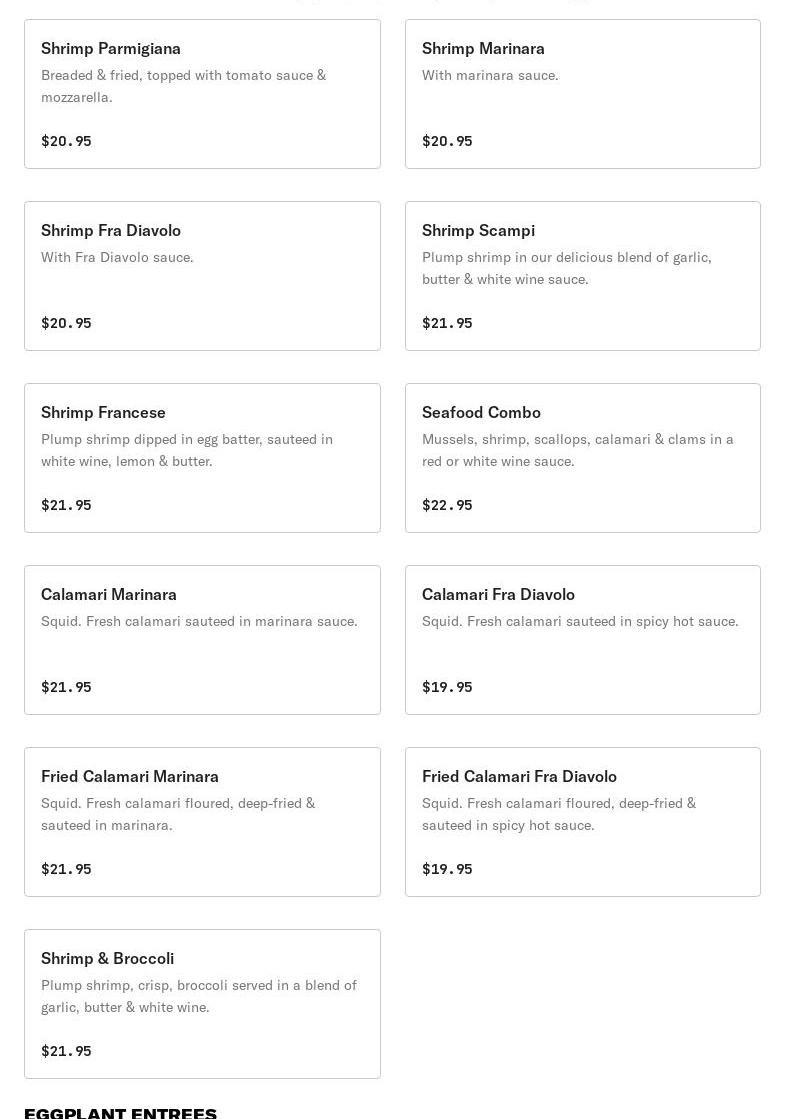Click the Shrimp Francese description text
Screen dimensions: 785x1119
(186, 450)
